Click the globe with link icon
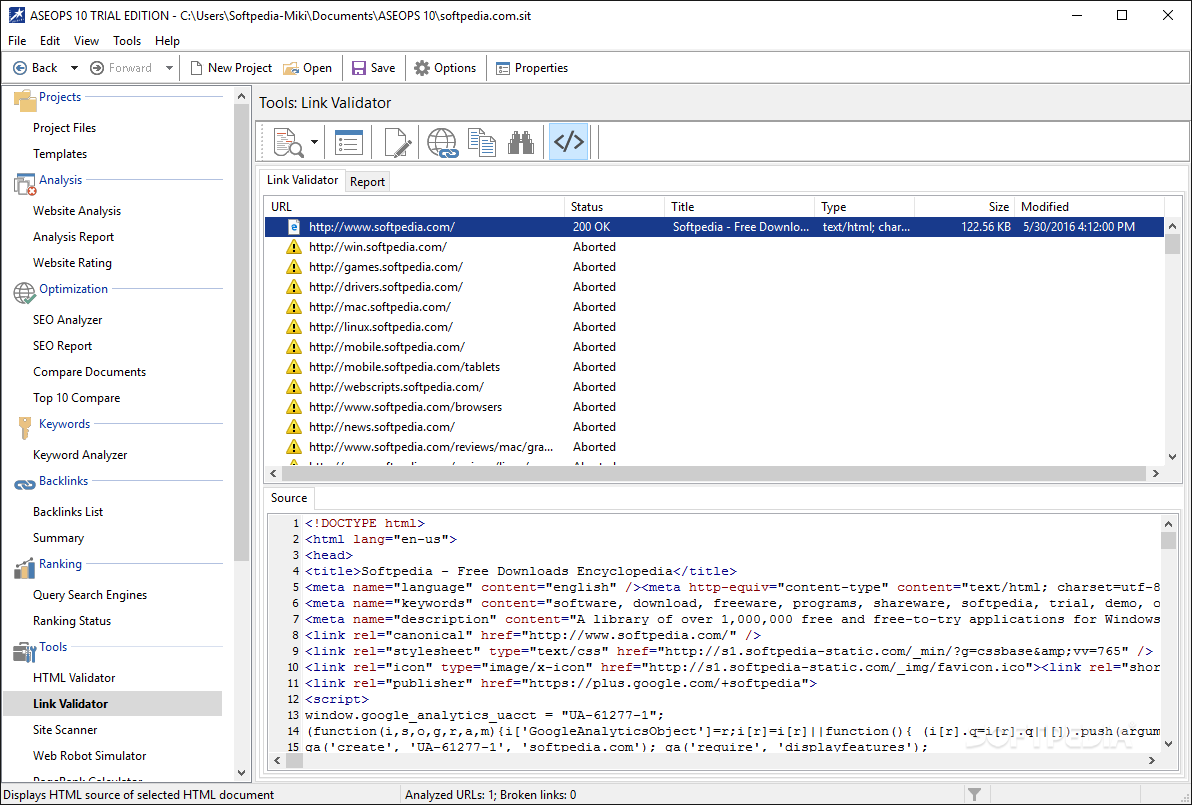The image size is (1192, 805). pyautogui.click(x=442, y=142)
